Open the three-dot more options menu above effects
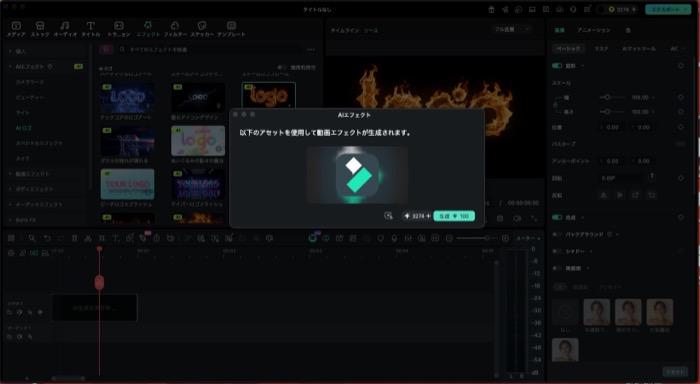Image resolution: width=700 pixels, height=384 pixels. click(311, 50)
